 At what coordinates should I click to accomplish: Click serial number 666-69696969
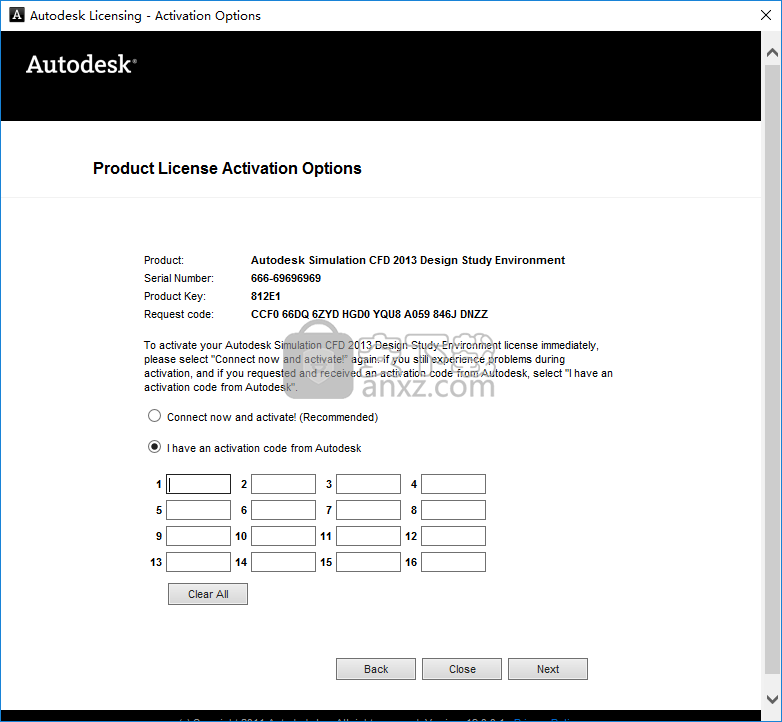click(x=286, y=278)
